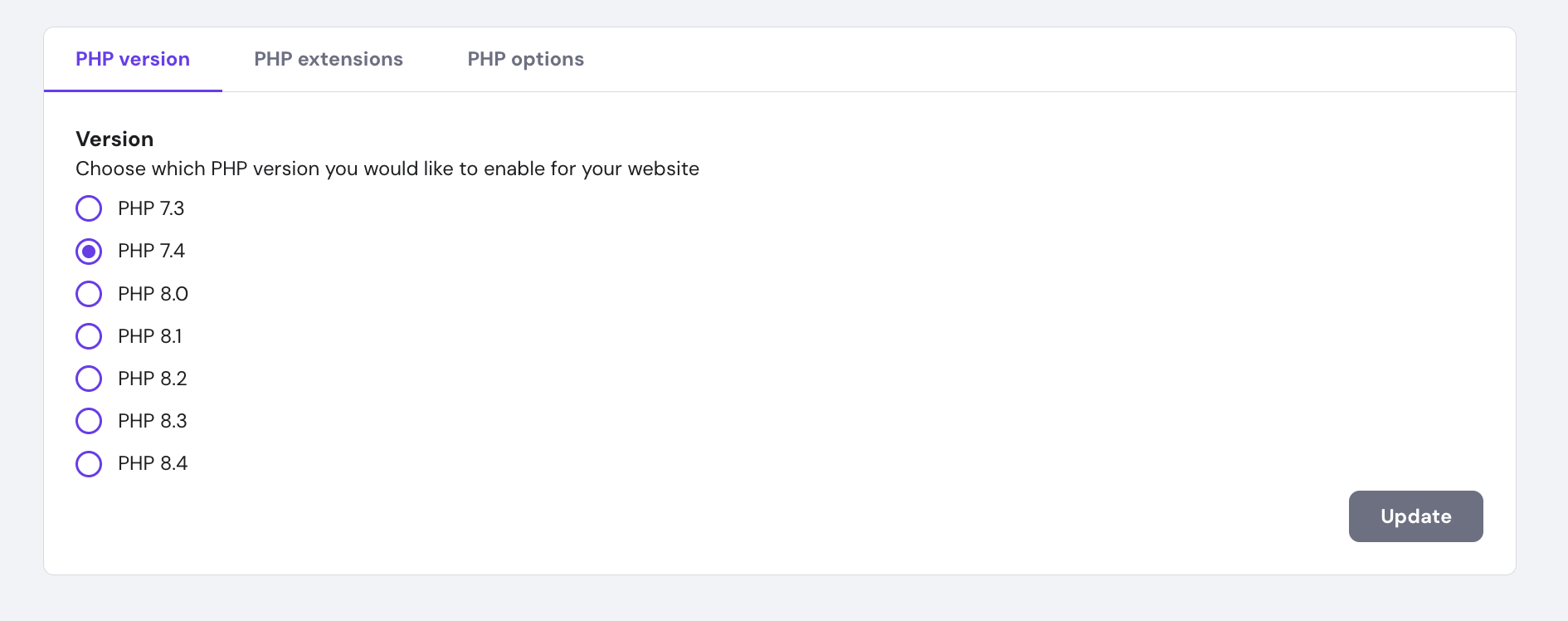The width and height of the screenshot is (1568, 621).
Task: Click the selected PHP 7.4 radio circle
Action: click(x=89, y=251)
